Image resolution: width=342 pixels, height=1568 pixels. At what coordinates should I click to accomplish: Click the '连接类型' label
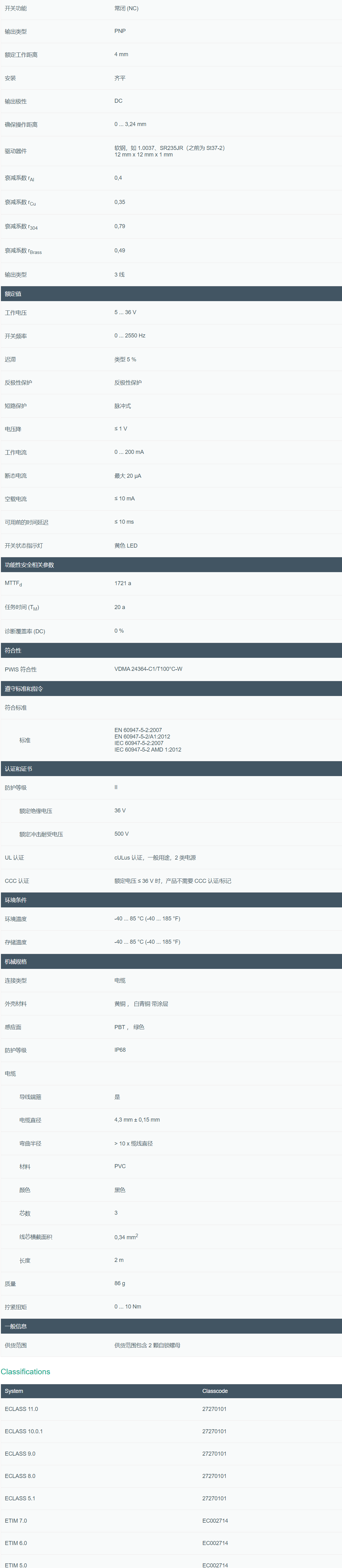16,981
